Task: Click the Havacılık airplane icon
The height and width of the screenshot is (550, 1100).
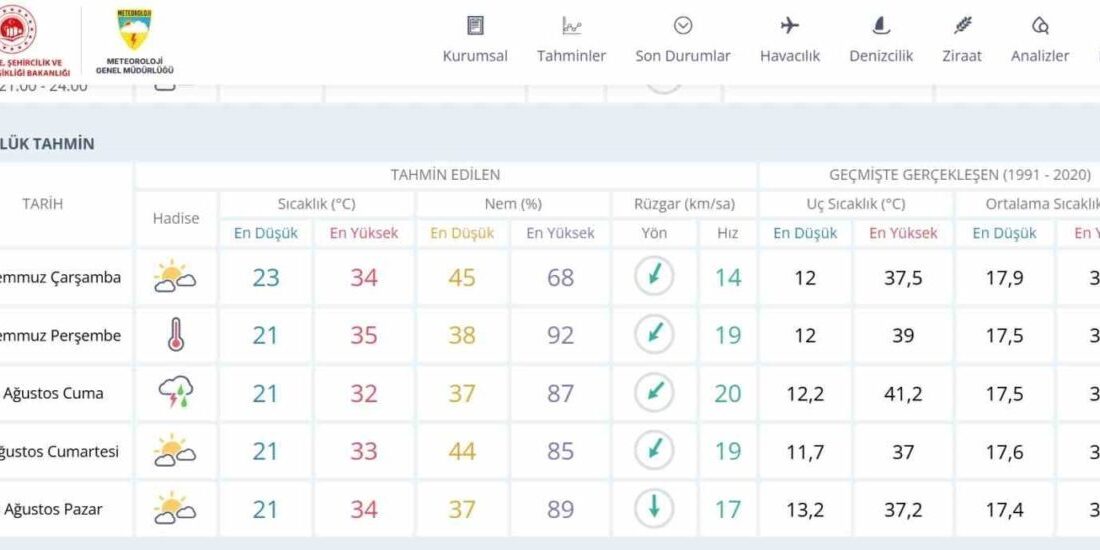Action: coord(789,26)
